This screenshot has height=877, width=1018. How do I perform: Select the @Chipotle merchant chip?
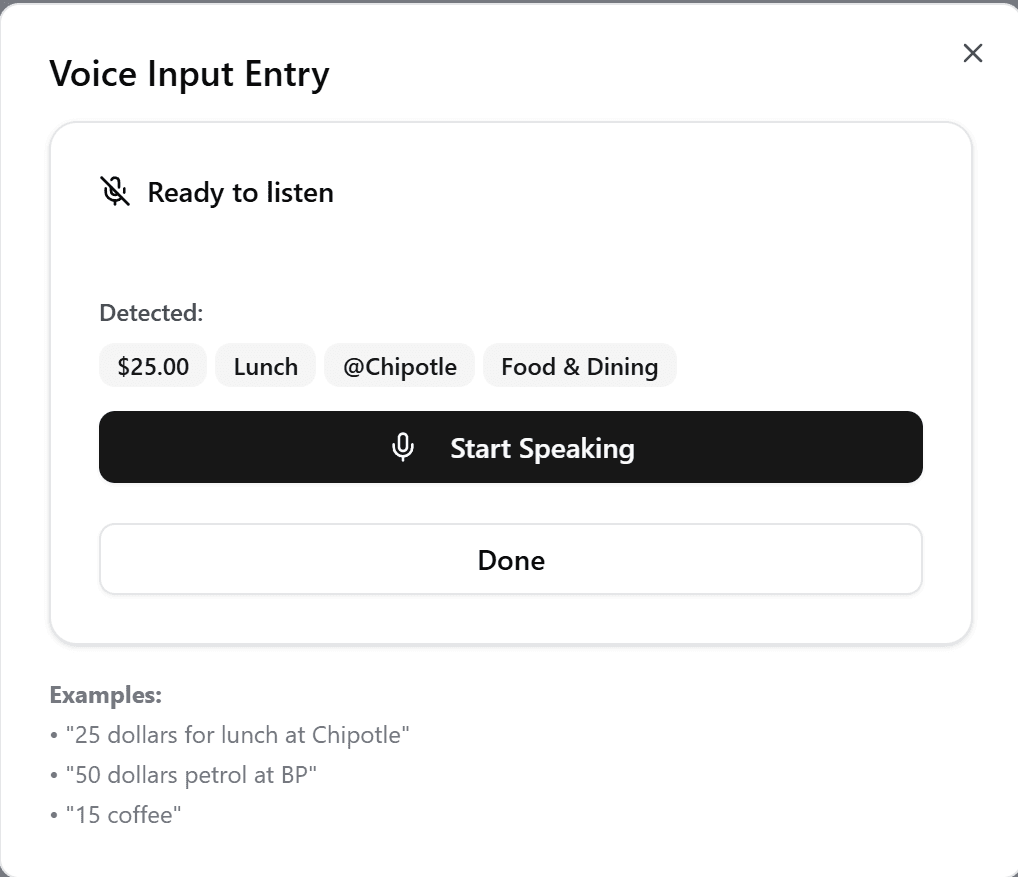click(400, 366)
